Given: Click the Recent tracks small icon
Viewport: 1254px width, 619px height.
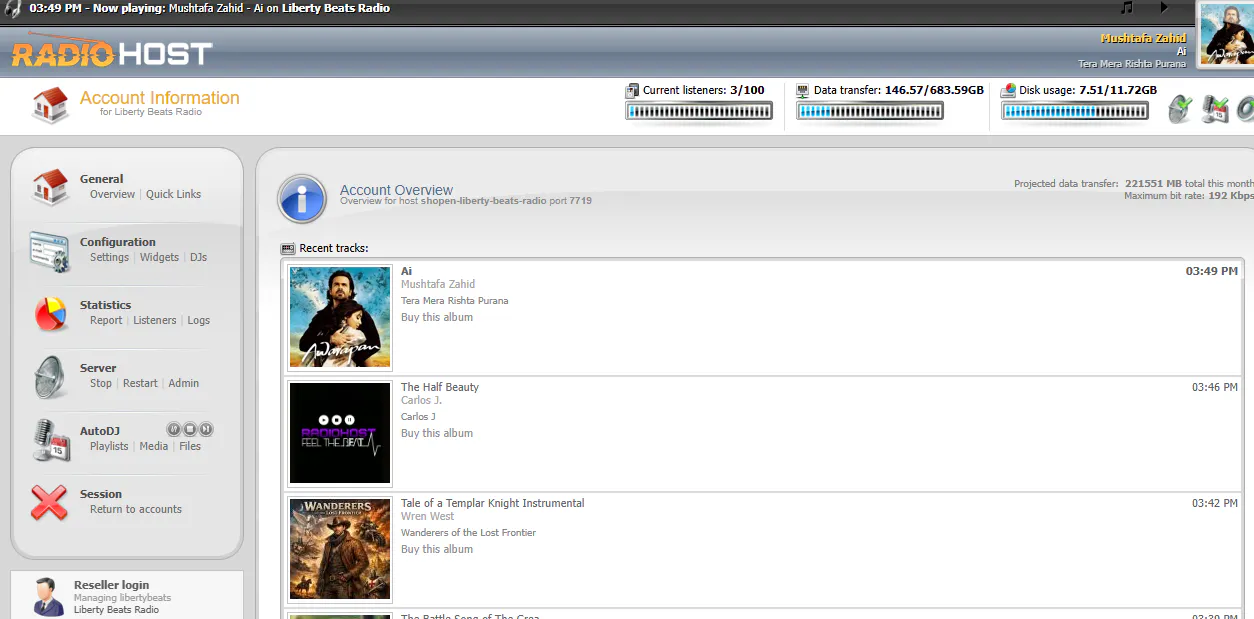Looking at the screenshot, I should 288,248.
